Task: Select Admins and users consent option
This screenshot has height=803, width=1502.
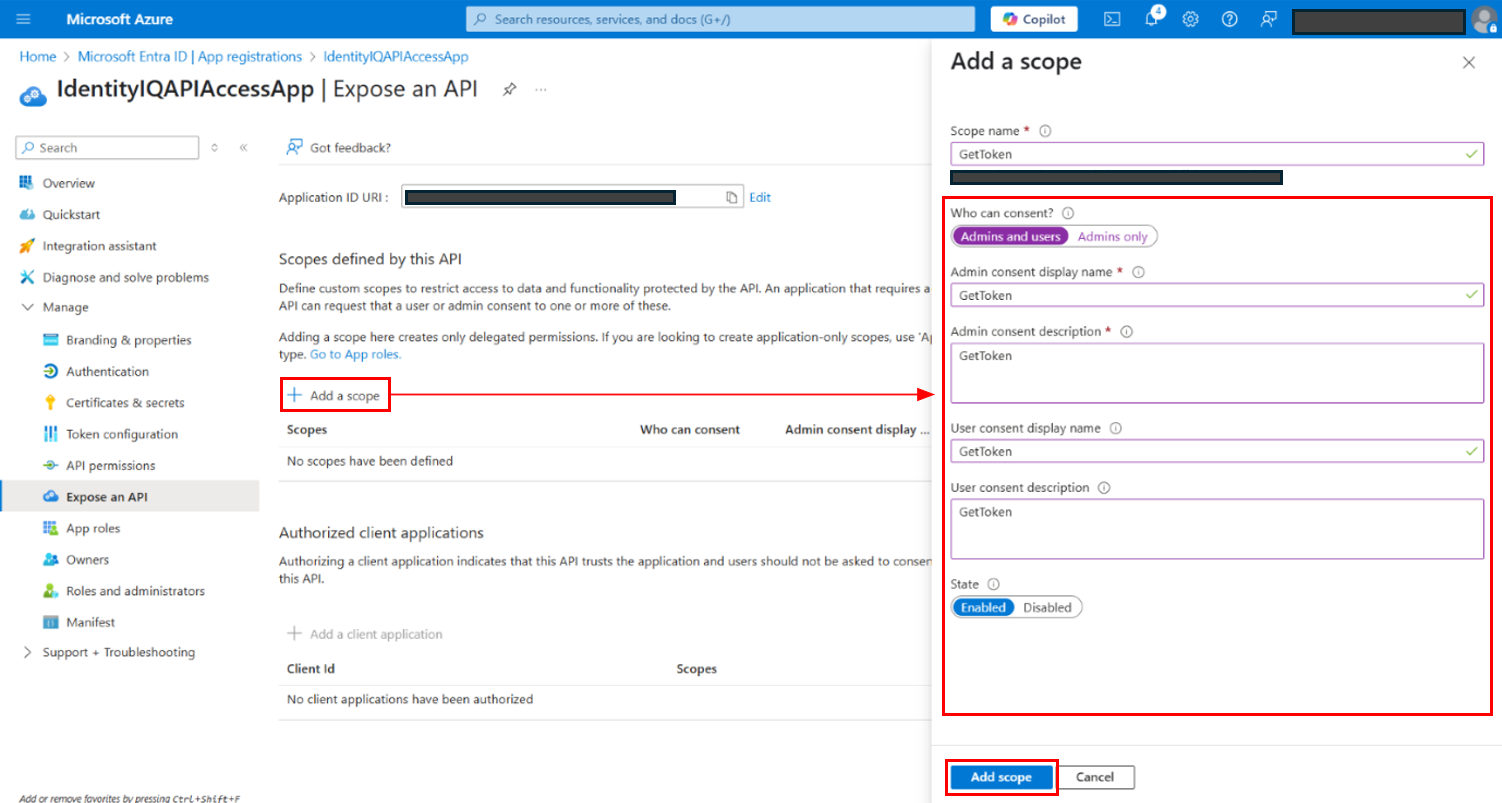Action: point(1010,237)
